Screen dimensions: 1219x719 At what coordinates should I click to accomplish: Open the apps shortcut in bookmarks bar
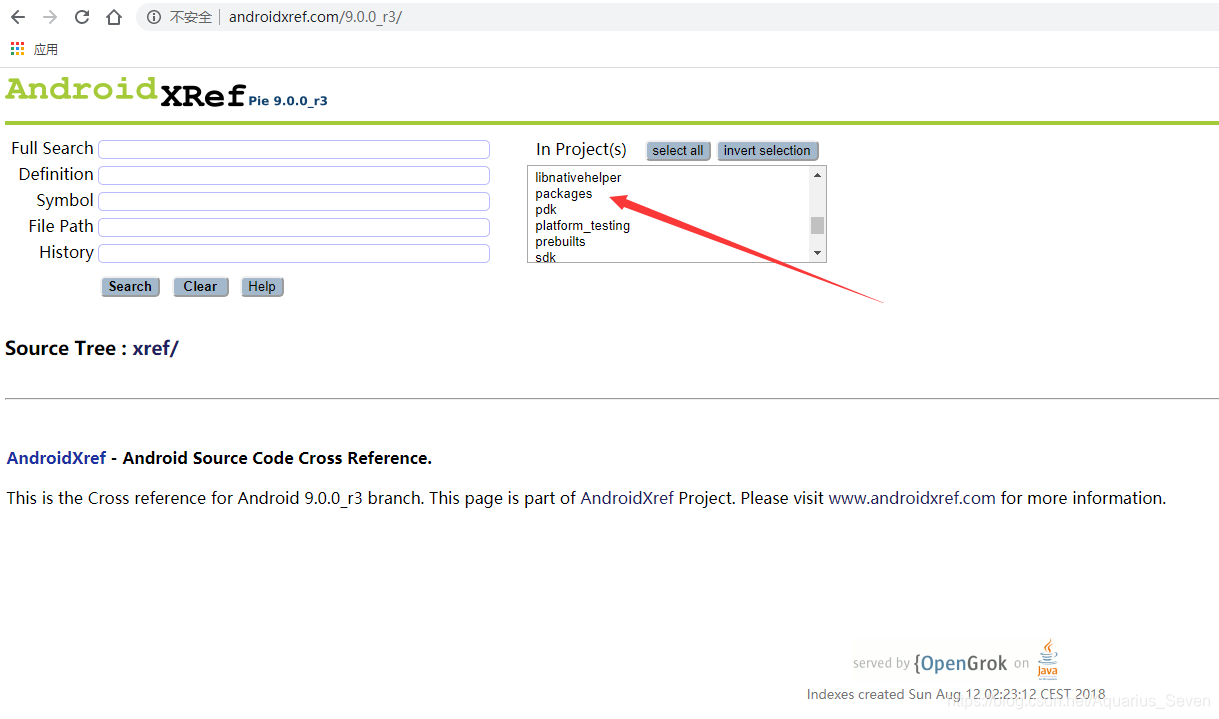click(x=34, y=49)
